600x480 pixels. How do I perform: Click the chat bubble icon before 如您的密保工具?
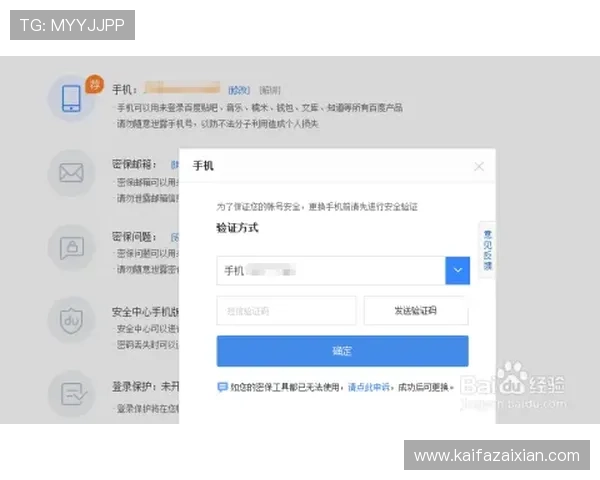click(222, 387)
